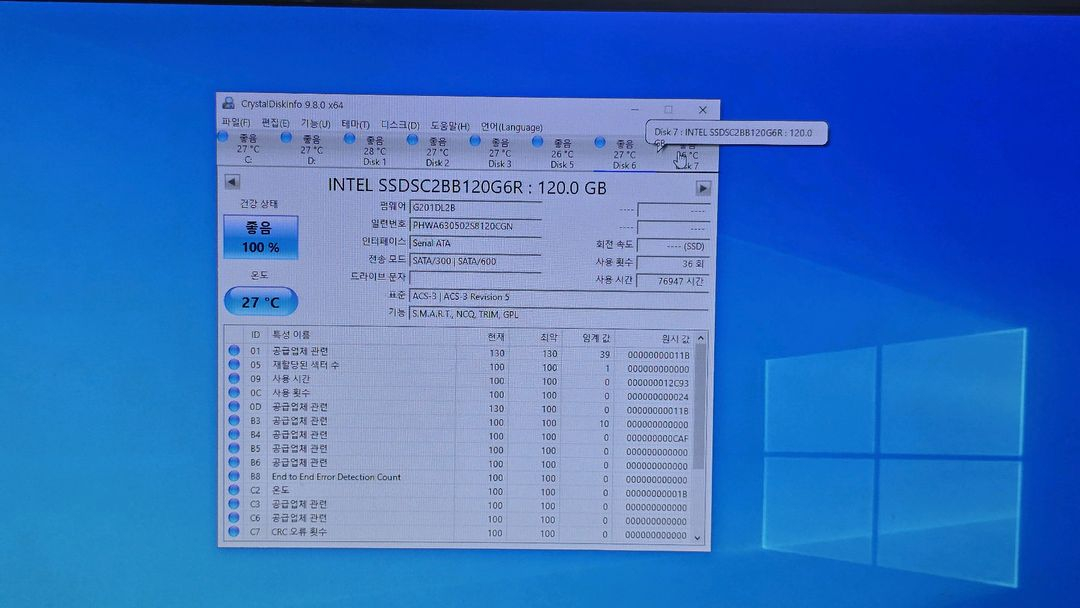
Task: Click the attribute list scroll up arrow
Action: [x=700, y=338]
